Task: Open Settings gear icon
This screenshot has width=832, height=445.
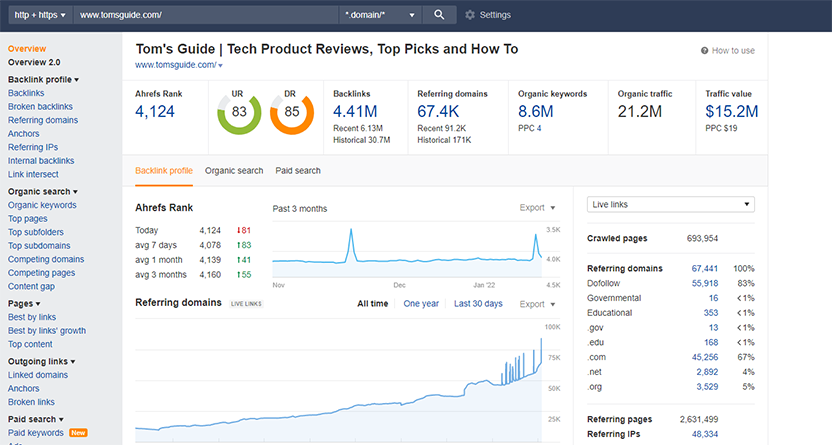Action: pyautogui.click(x=470, y=15)
